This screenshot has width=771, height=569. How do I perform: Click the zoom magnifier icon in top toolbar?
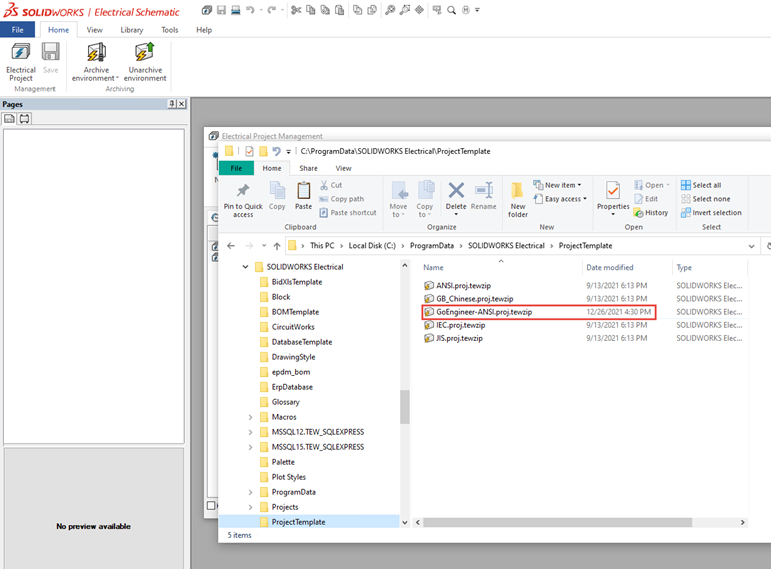click(390, 10)
